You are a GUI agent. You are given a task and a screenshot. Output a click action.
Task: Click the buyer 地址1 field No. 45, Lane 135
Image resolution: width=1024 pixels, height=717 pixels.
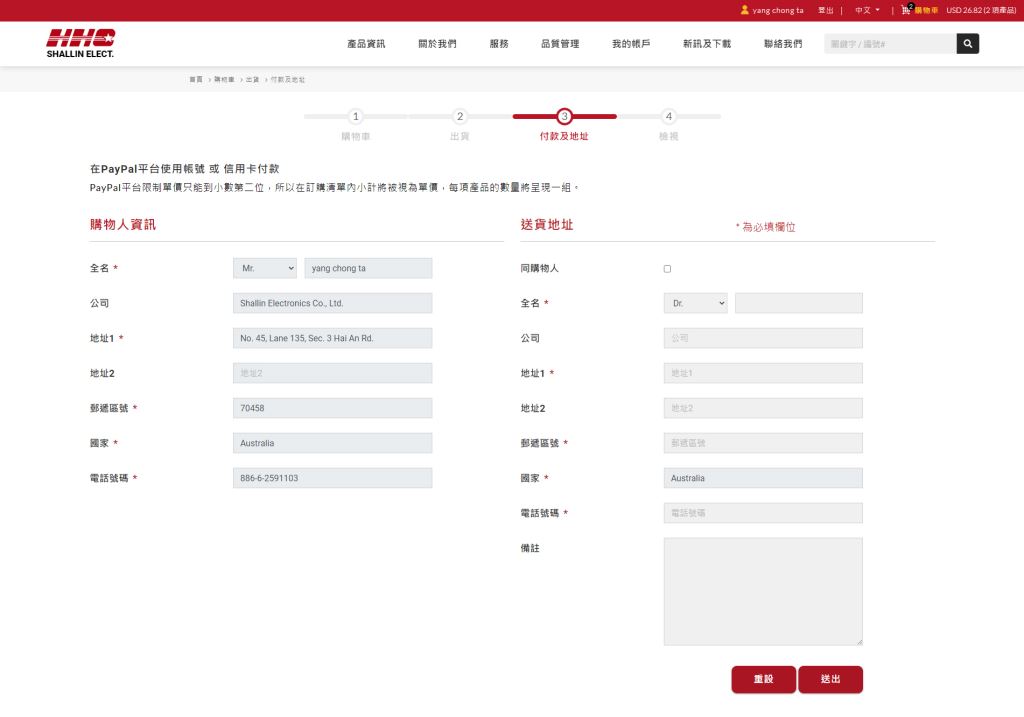tap(332, 338)
